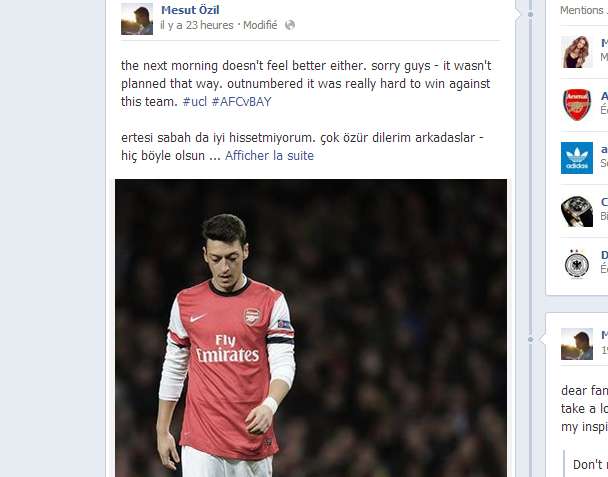Open the #AFCvBAY hashtag
Viewport: 608px width, 477px height.
click(241, 102)
